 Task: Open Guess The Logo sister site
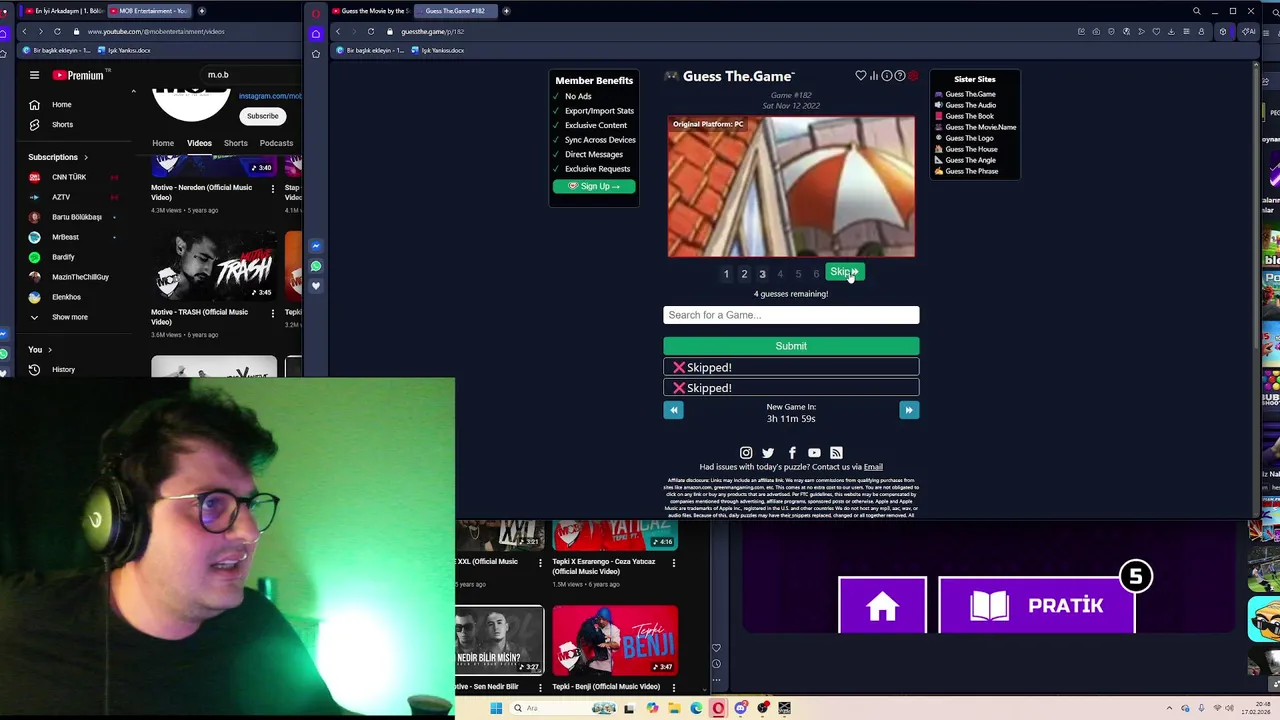tap(969, 138)
